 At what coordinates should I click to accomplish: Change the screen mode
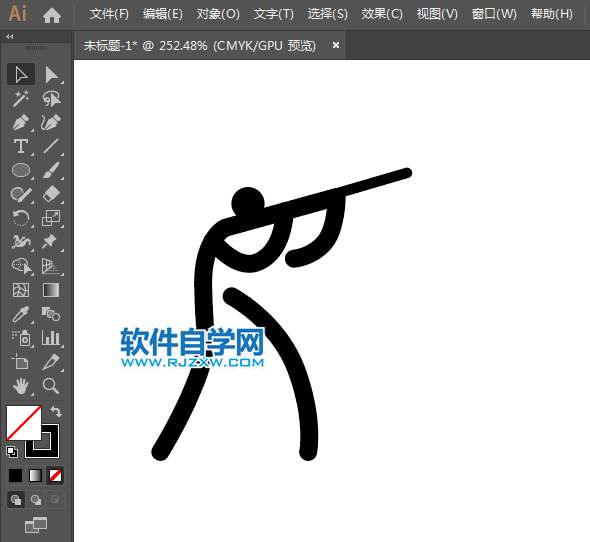click(x=36, y=525)
